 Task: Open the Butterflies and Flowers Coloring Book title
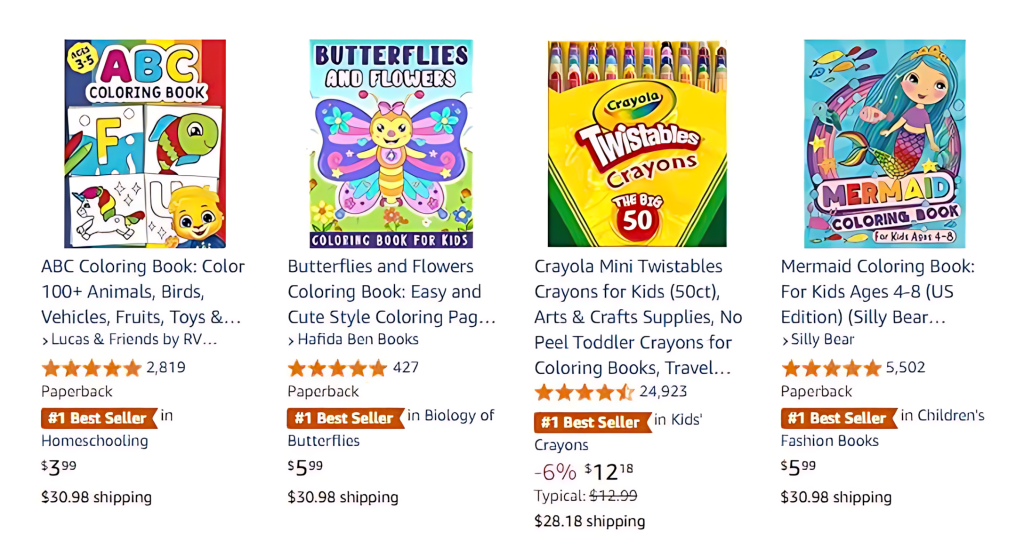click(x=391, y=291)
